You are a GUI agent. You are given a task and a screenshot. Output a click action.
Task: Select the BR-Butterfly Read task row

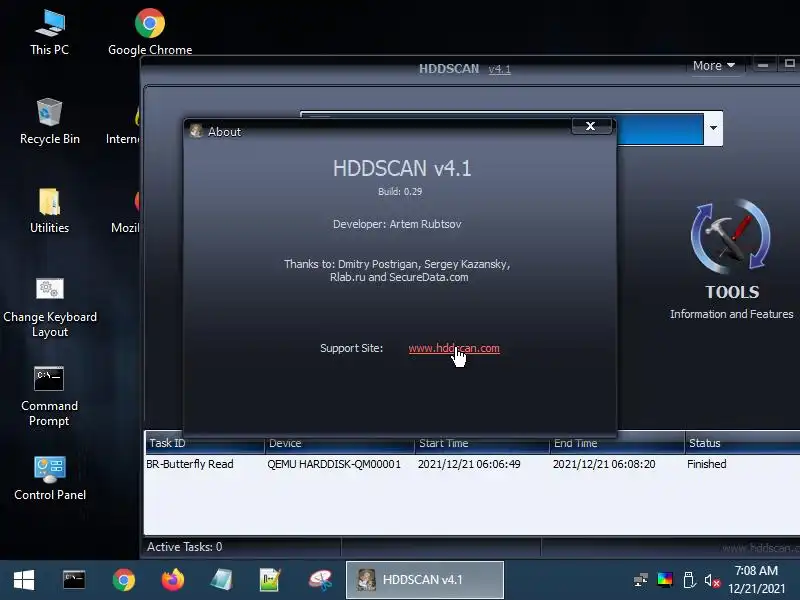pos(472,464)
